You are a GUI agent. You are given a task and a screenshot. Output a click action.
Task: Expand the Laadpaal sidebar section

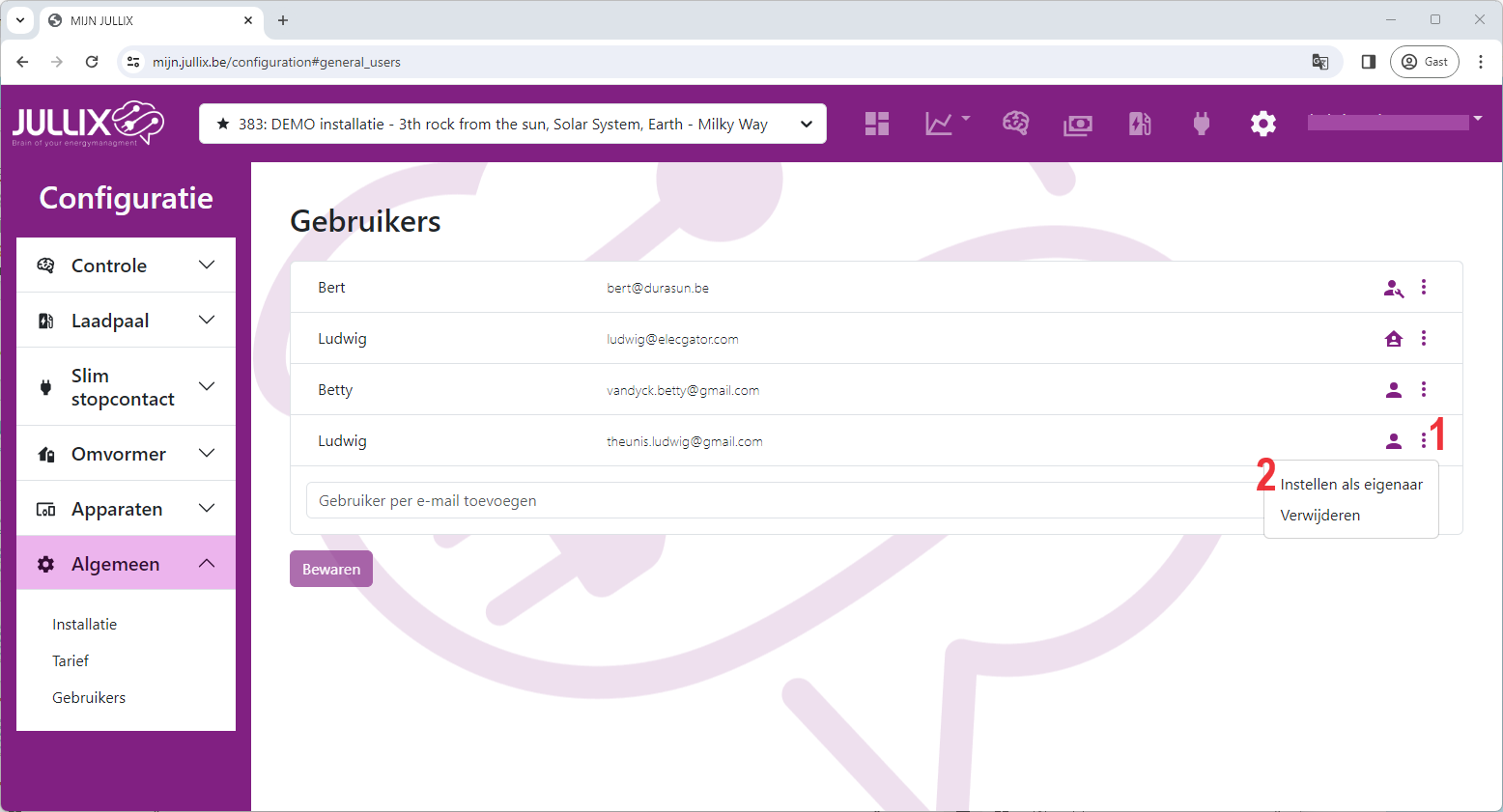[x=126, y=321]
